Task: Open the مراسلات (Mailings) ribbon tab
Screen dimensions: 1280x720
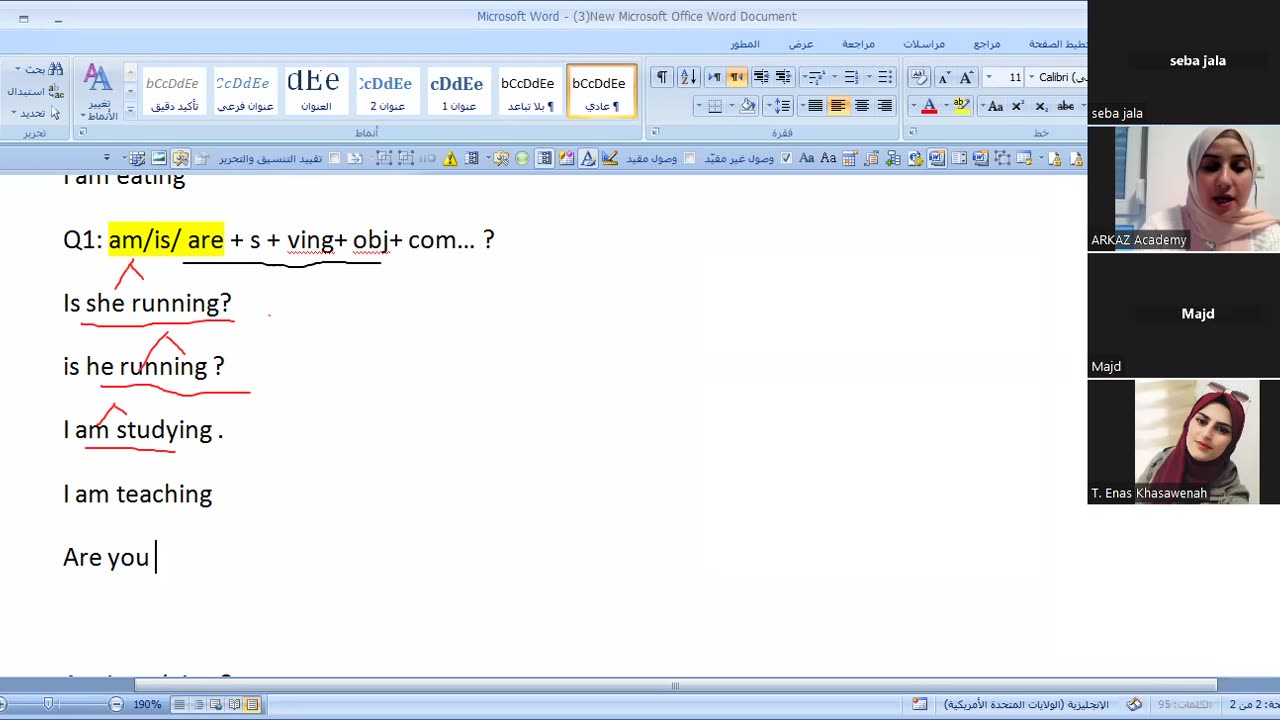Action: [x=924, y=44]
